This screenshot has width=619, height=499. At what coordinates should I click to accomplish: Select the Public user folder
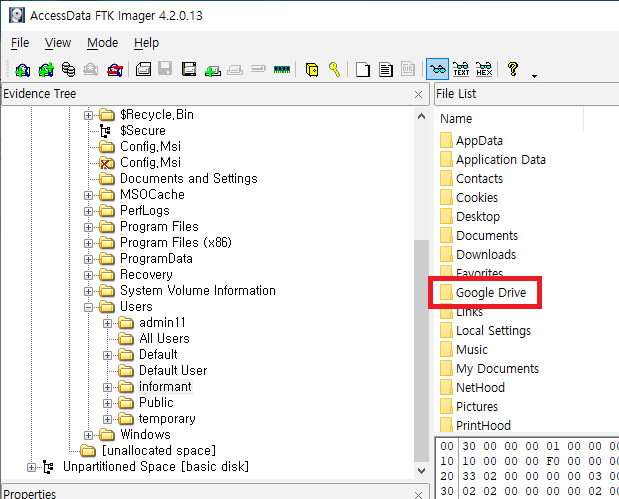(156, 402)
